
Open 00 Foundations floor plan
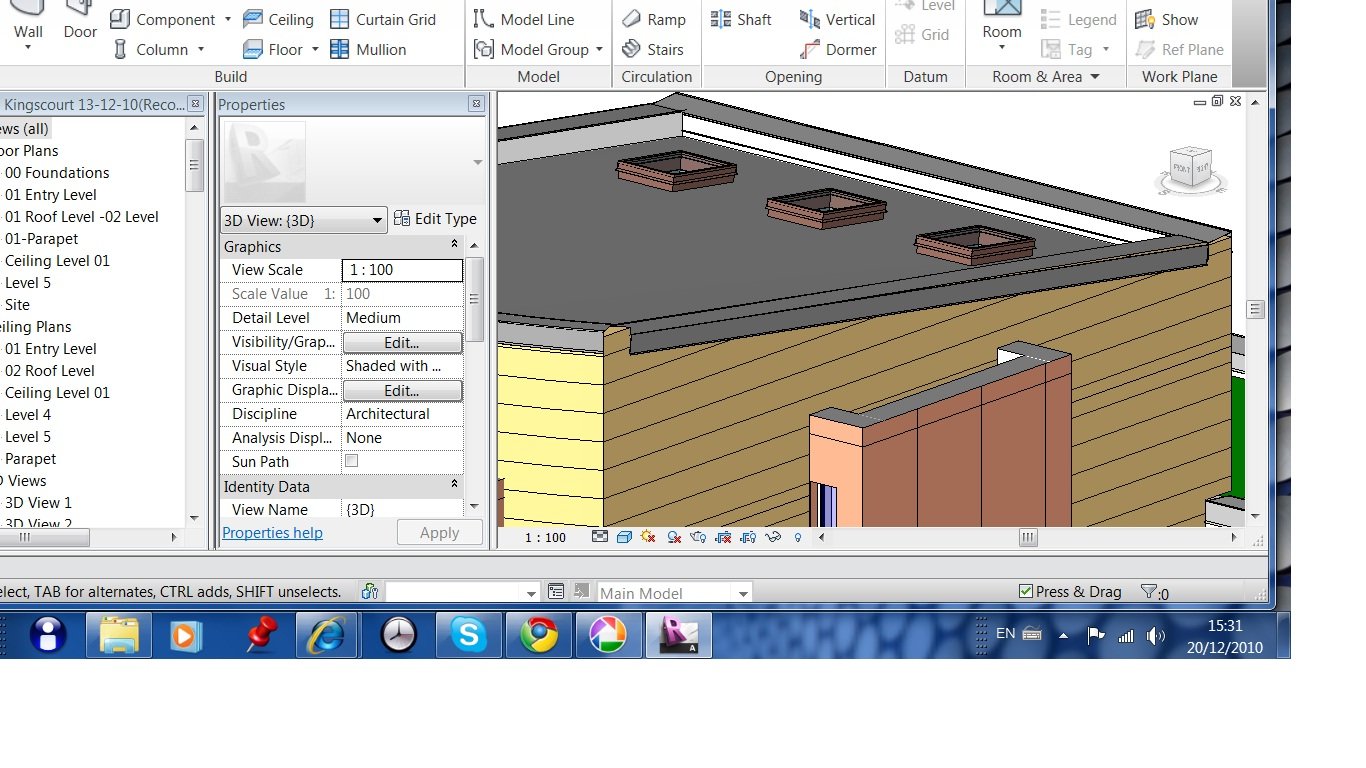click(x=57, y=173)
